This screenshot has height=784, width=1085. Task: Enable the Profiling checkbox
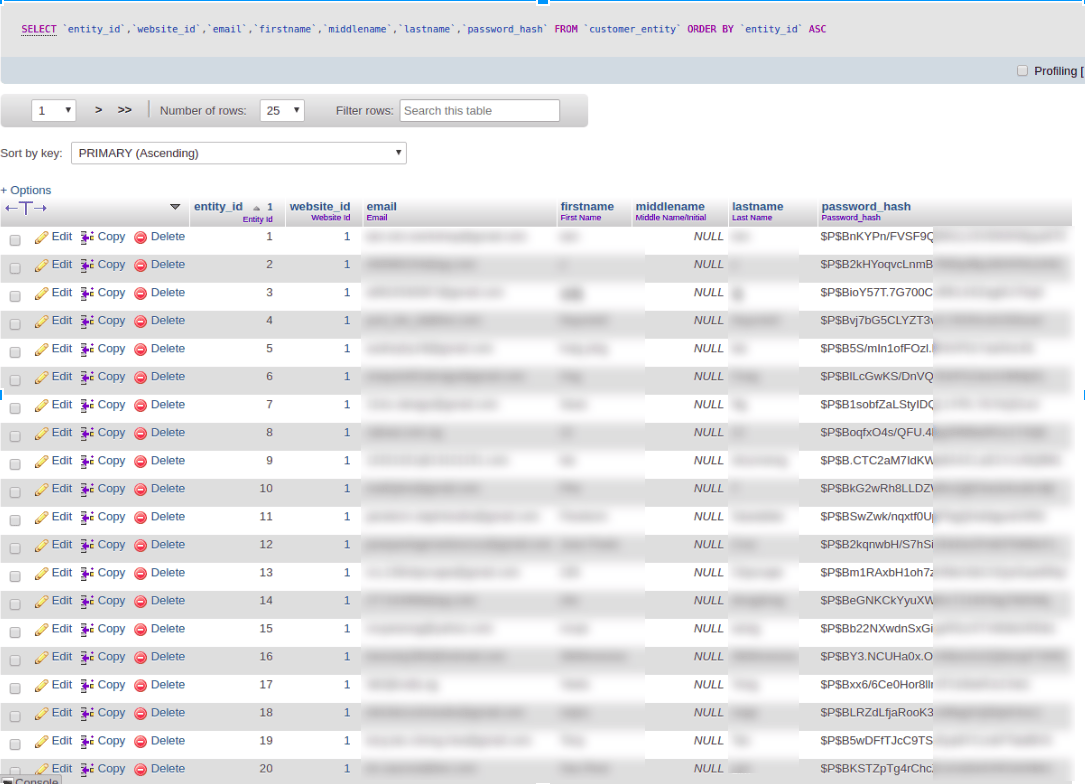pyautogui.click(x=1022, y=71)
